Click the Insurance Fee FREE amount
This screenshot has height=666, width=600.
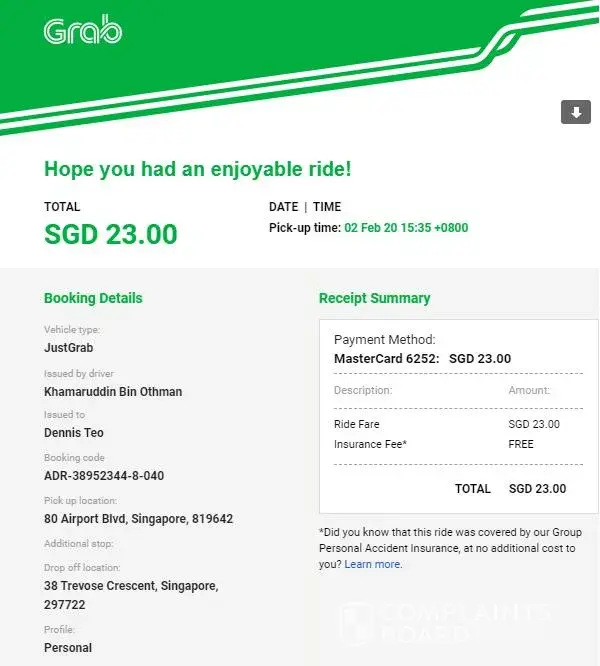coord(521,444)
